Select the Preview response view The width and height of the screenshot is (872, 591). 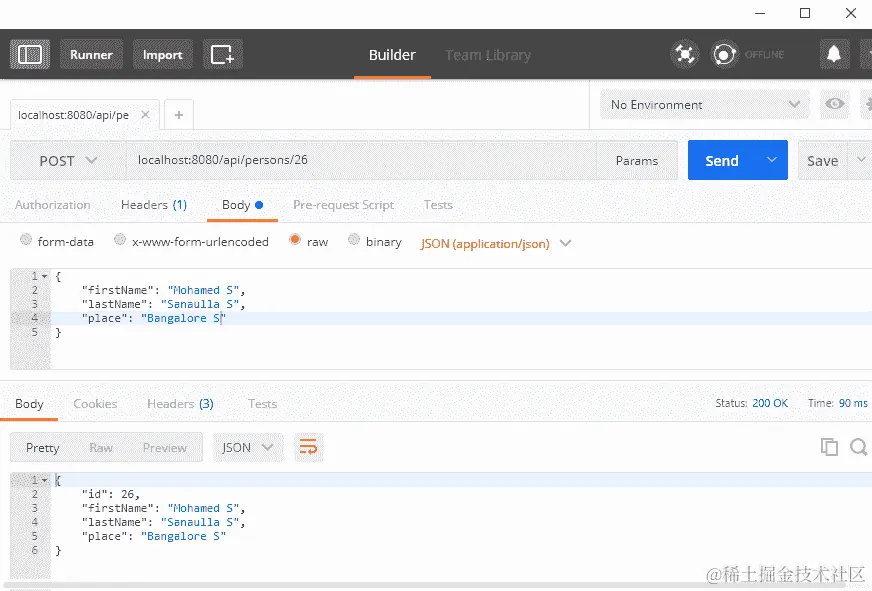click(x=165, y=448)
